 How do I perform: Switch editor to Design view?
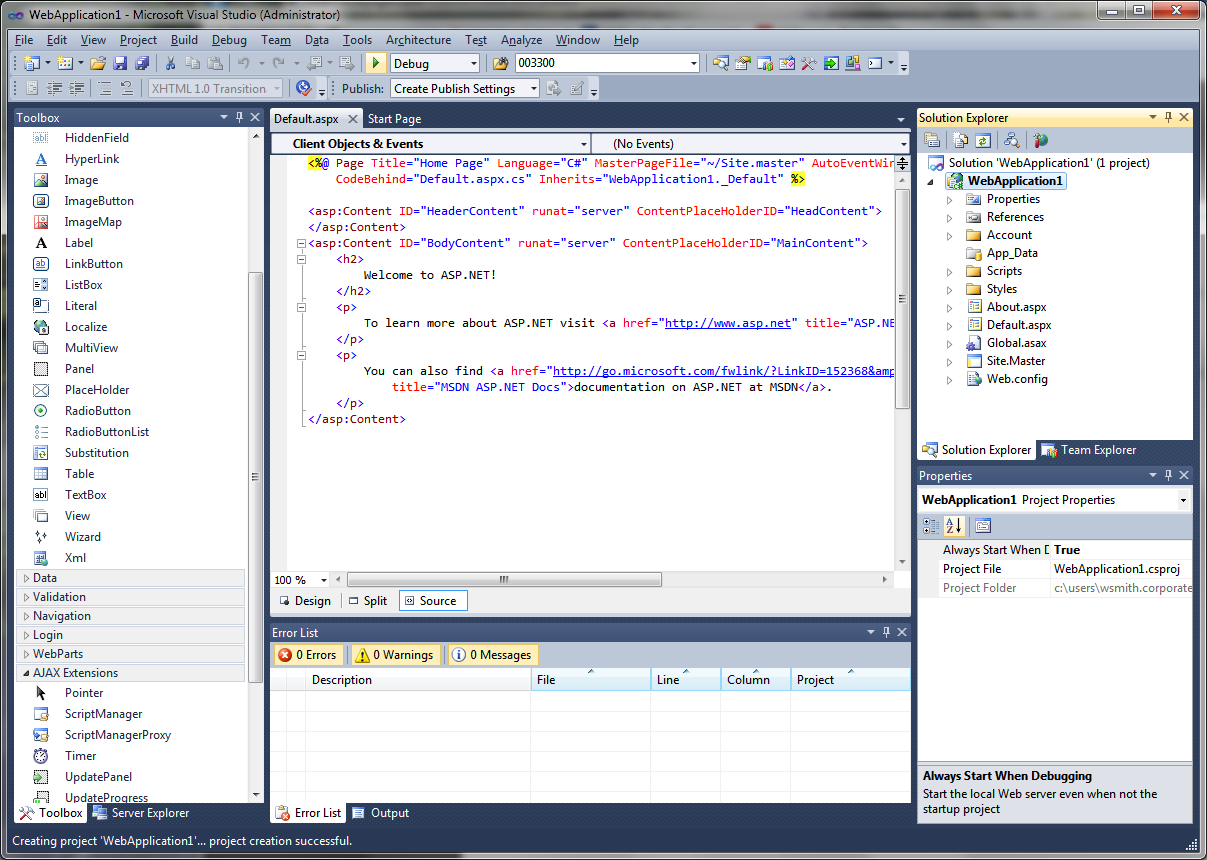tap(304, 601)
